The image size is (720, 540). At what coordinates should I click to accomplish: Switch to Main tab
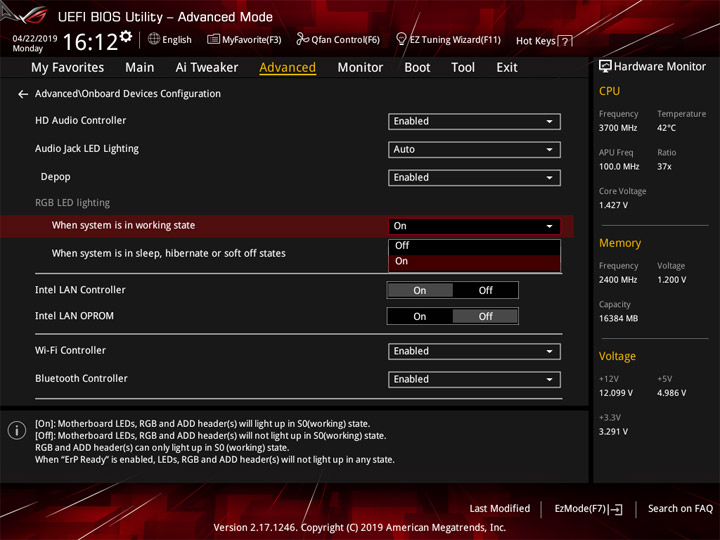click(140, 68)
